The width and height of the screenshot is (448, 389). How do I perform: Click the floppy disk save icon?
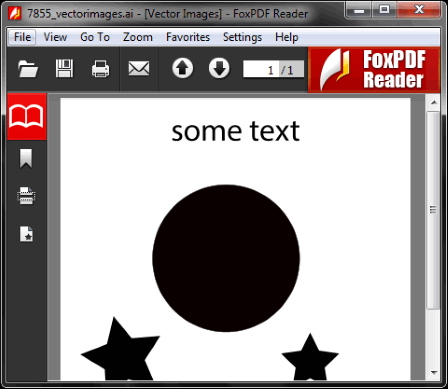tap(64, 68)
